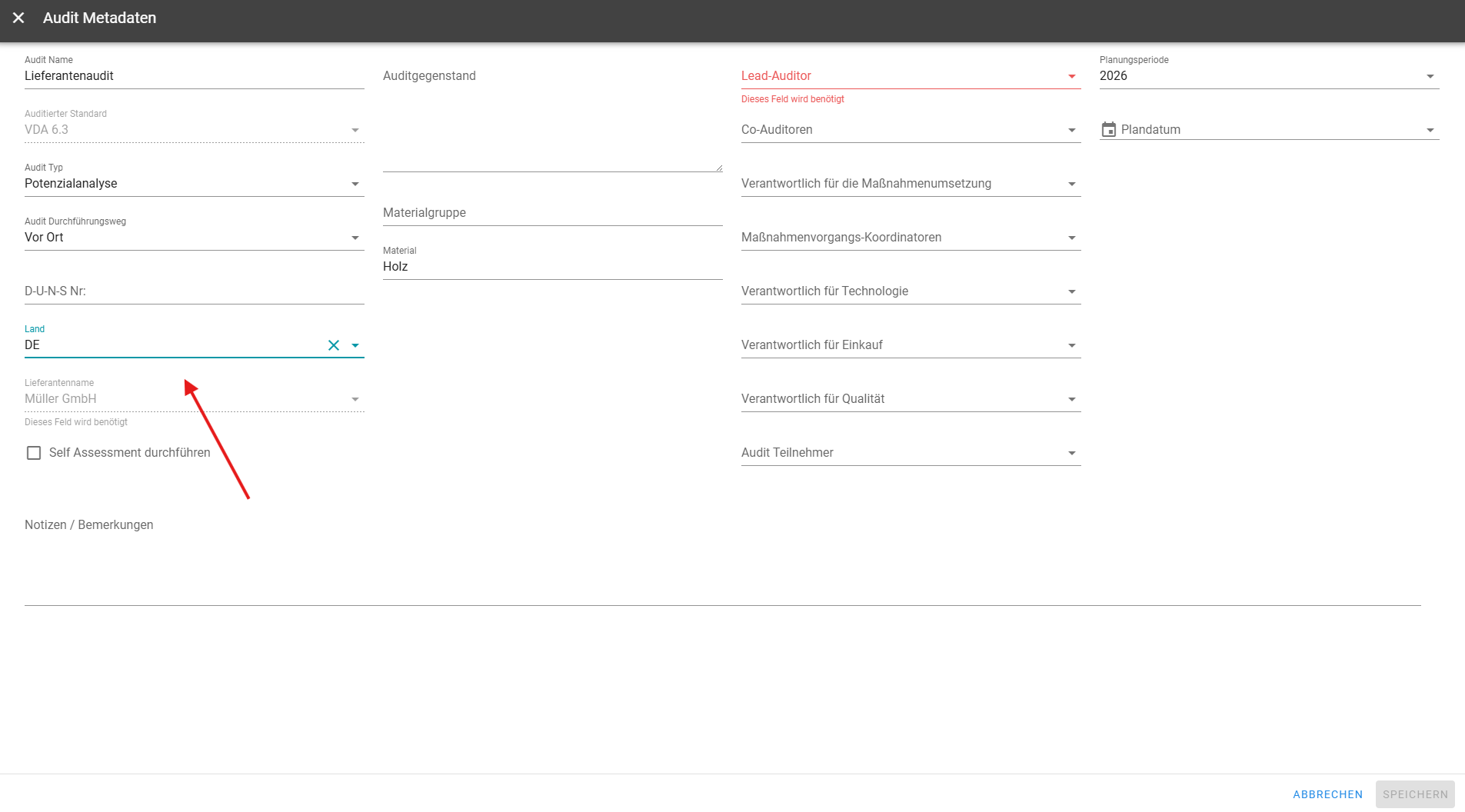Image resolution: width=1465 pixels, height=812 pixels.
Task: Click the Plandatum calendar icon
Action: coord(1108,129)
